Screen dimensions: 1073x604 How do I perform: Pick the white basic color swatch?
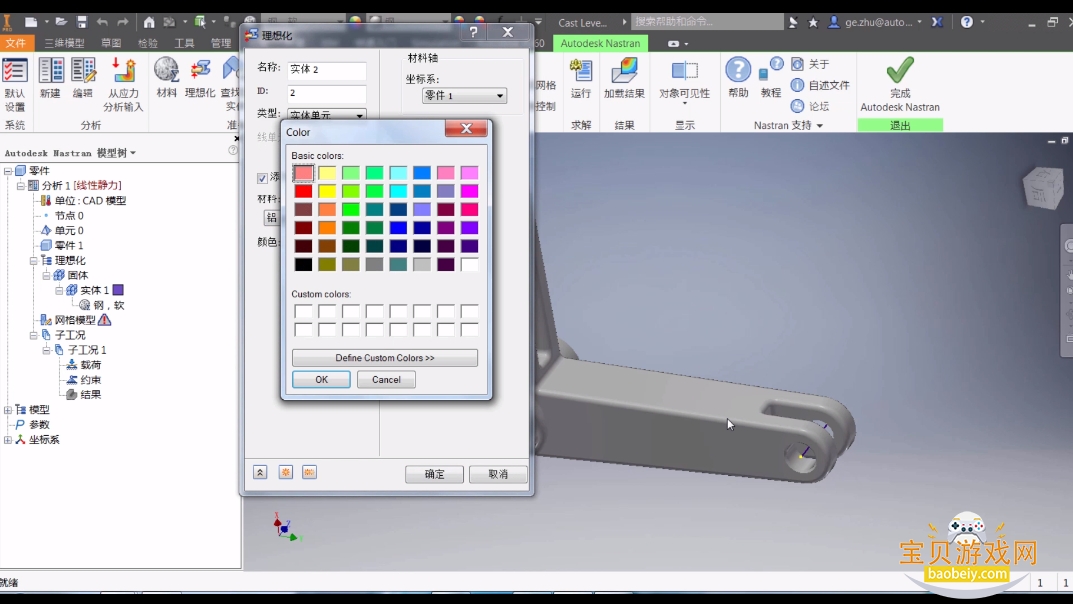(469, 264)
